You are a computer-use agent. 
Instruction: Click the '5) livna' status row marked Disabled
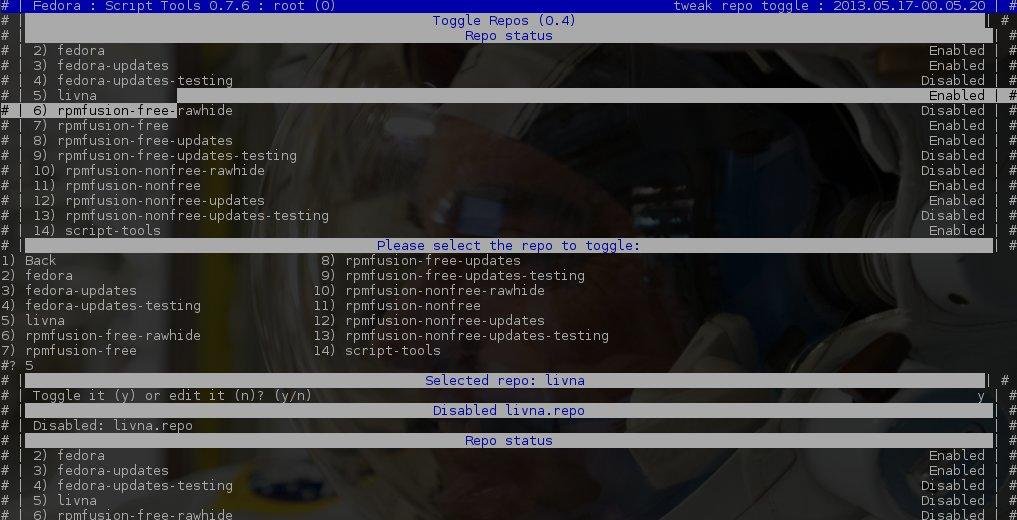tap(508, 501)
